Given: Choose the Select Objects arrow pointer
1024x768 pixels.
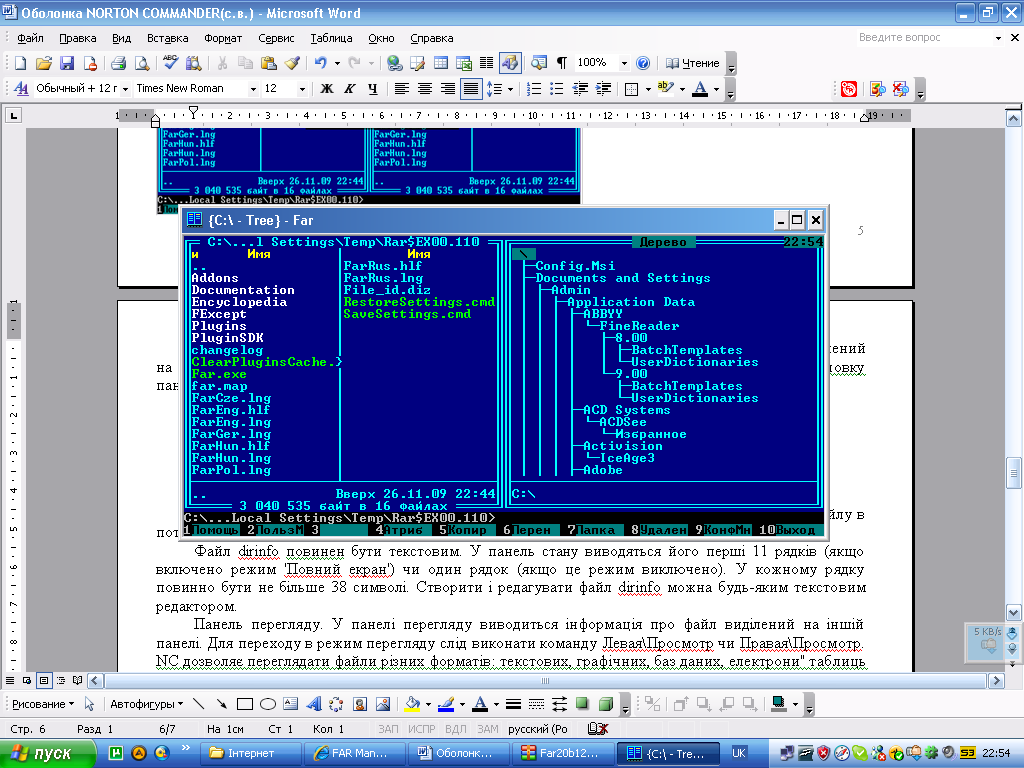Looking at the screenshot, I should pos(89,704).
